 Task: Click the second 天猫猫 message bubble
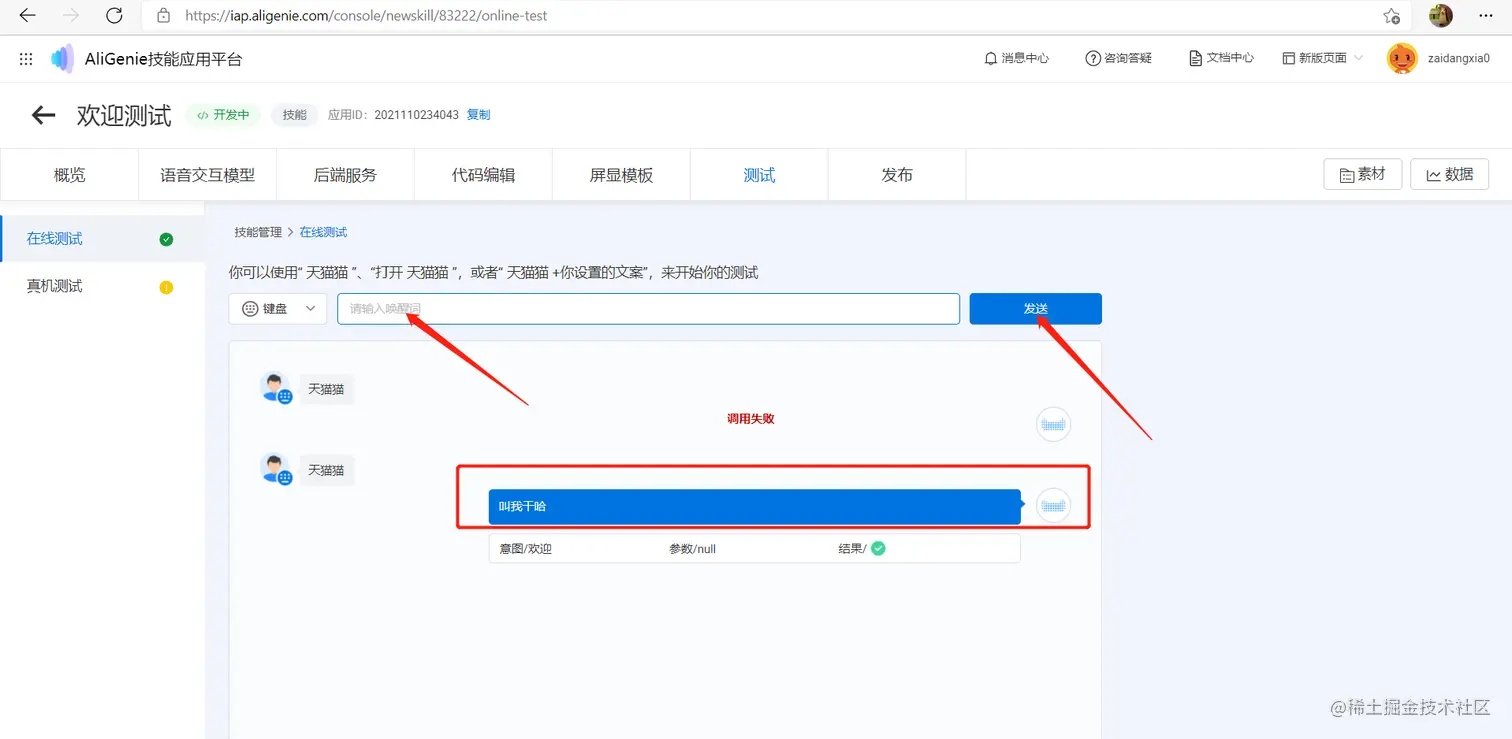326,470
